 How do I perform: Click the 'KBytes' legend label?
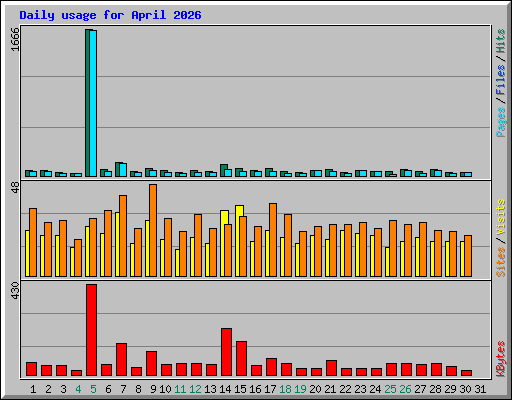(x=501, y=359)
